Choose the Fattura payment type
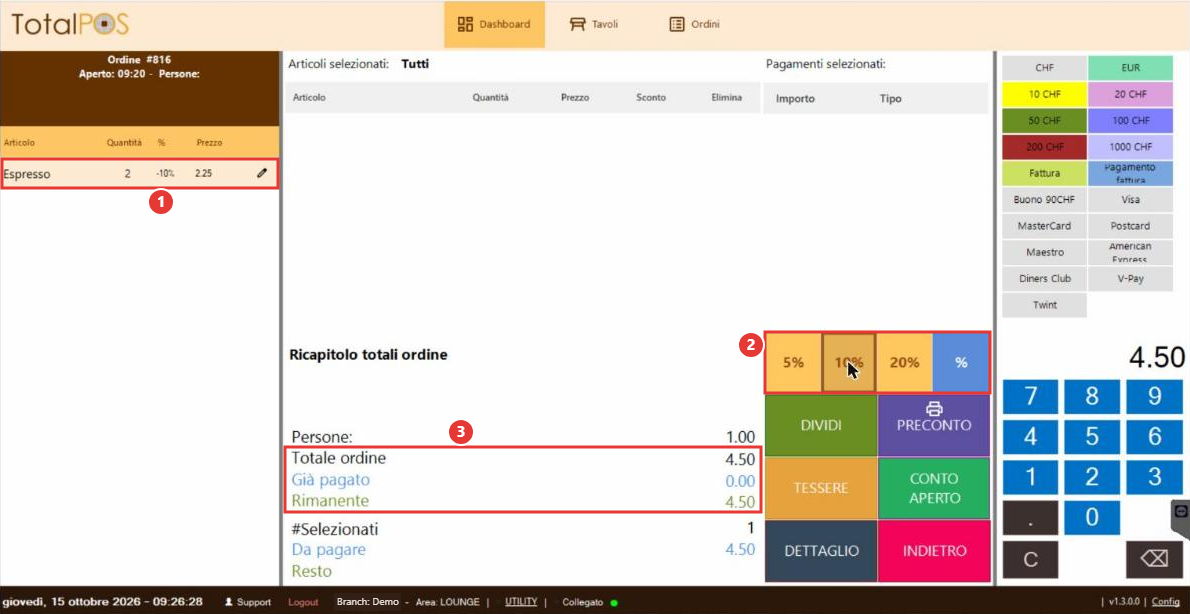1190x614 pixels. tap(1044, 173)
